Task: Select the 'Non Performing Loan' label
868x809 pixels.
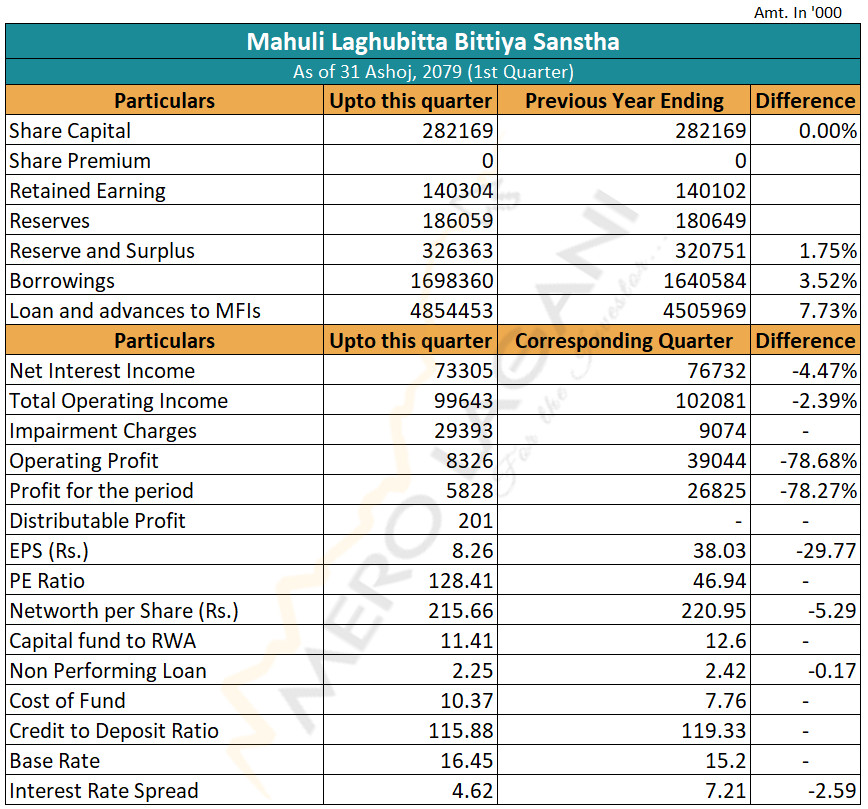Action: pos(108,672)
